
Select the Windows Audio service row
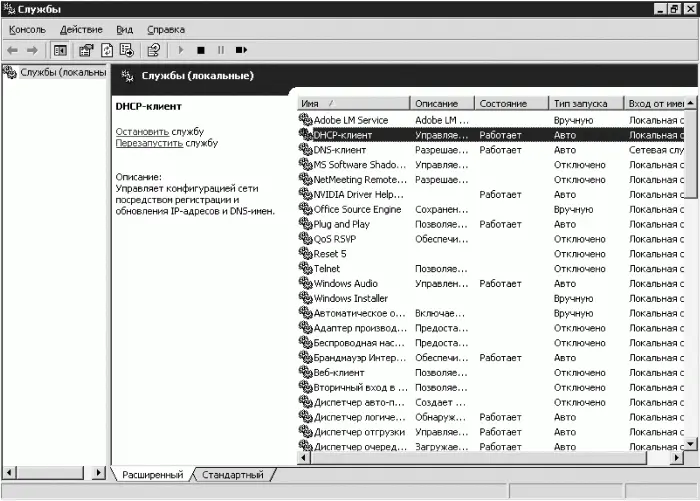[x=491, y=284]
